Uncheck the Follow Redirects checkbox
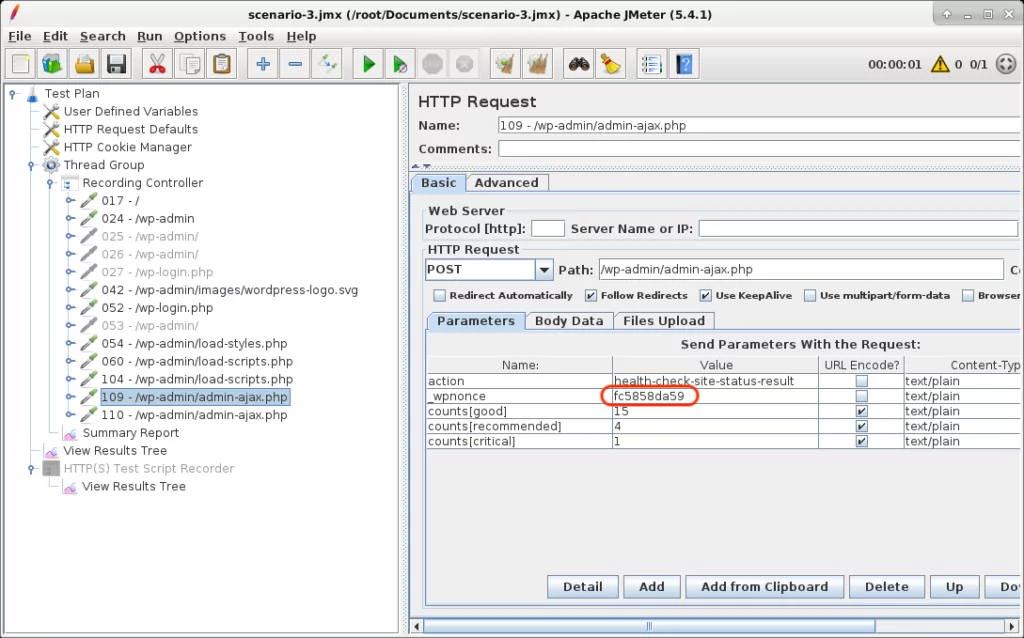This screenshot has width=1024, height=638. point(591,296)
